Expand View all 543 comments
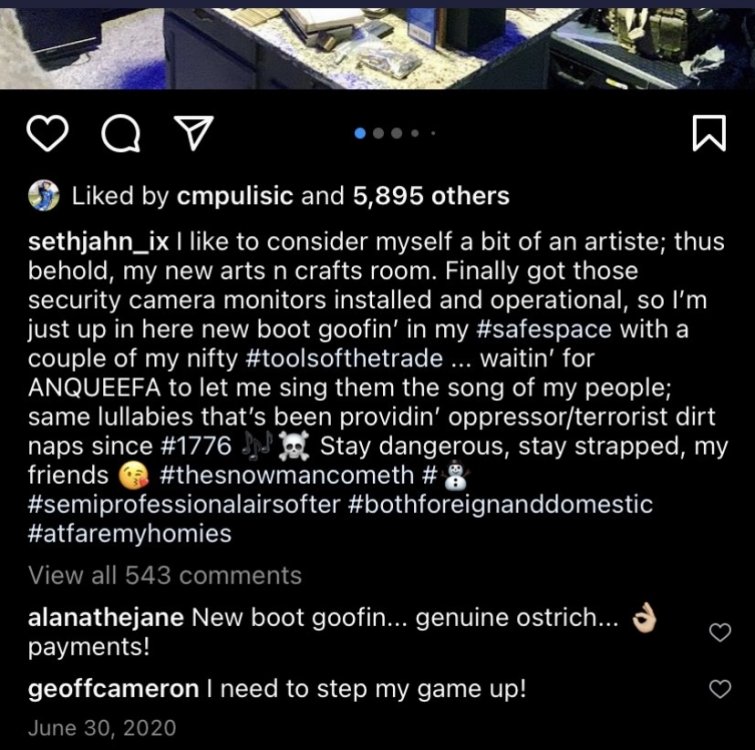 tap(165, 575)
